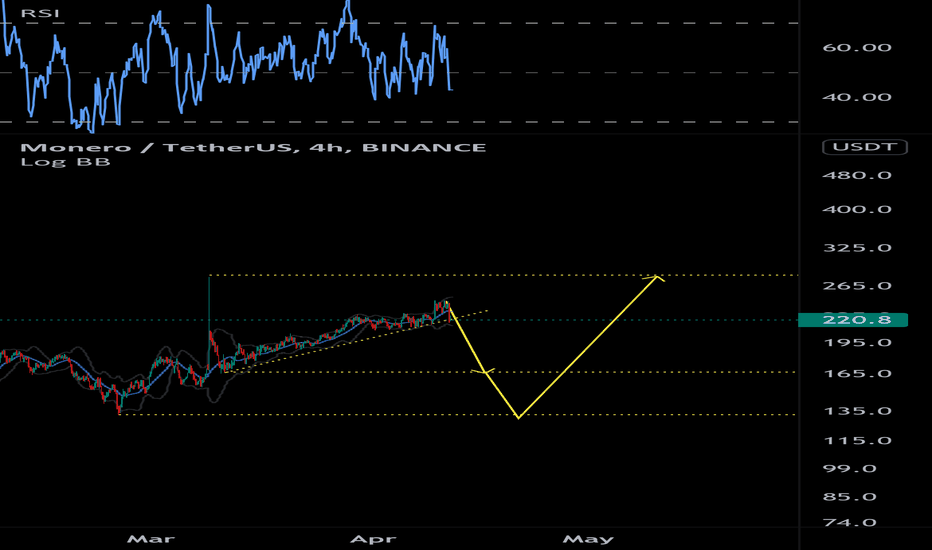Click the RSI 40.00 axis value
The height and width of the screenshot is (550, 932).
coord(857,97)
